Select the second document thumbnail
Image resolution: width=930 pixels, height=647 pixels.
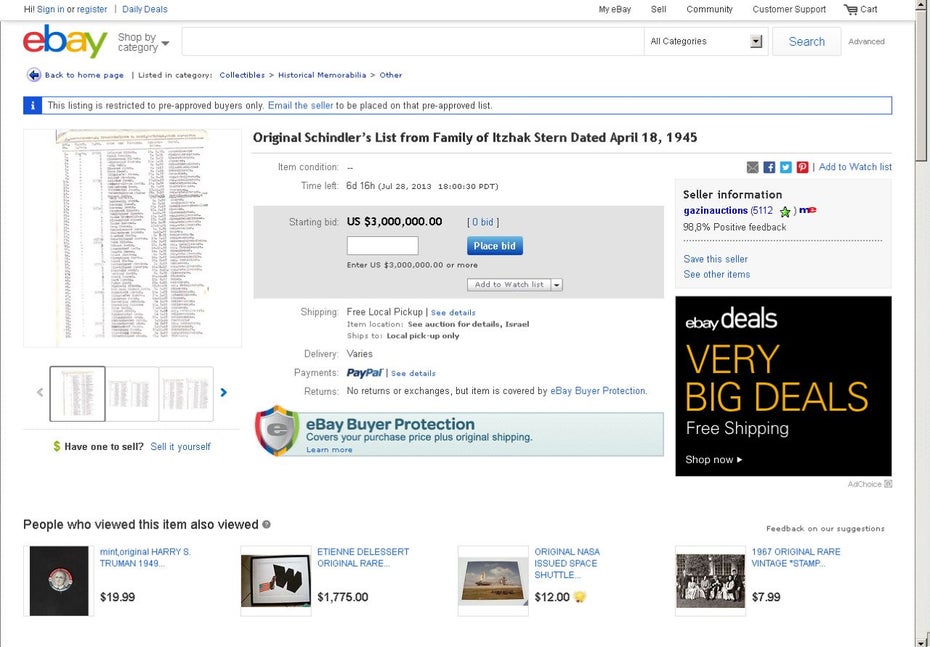pos(132,394)
